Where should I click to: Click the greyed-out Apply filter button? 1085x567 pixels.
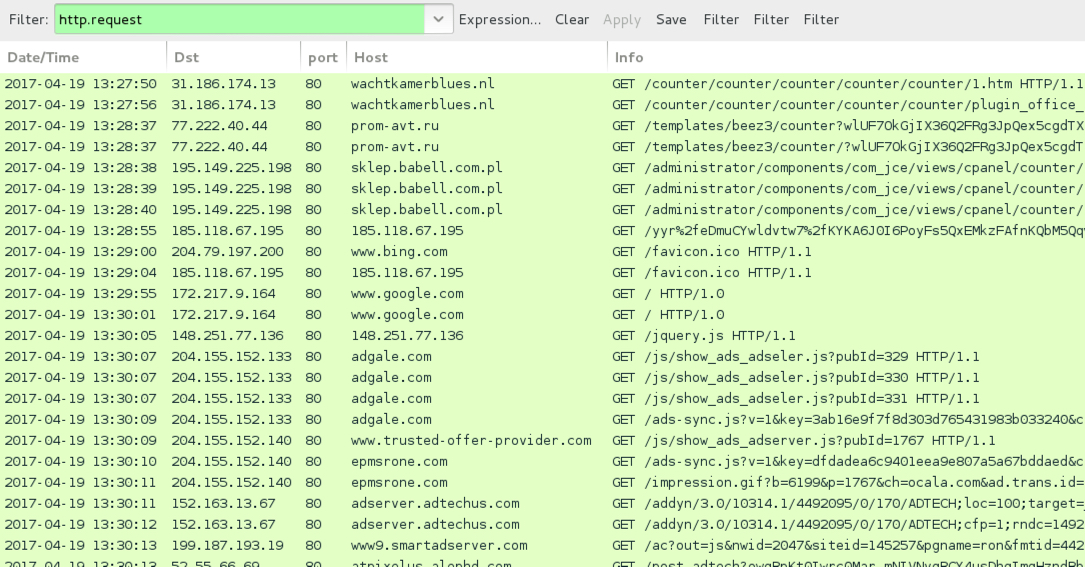click(x=621, y=19)
